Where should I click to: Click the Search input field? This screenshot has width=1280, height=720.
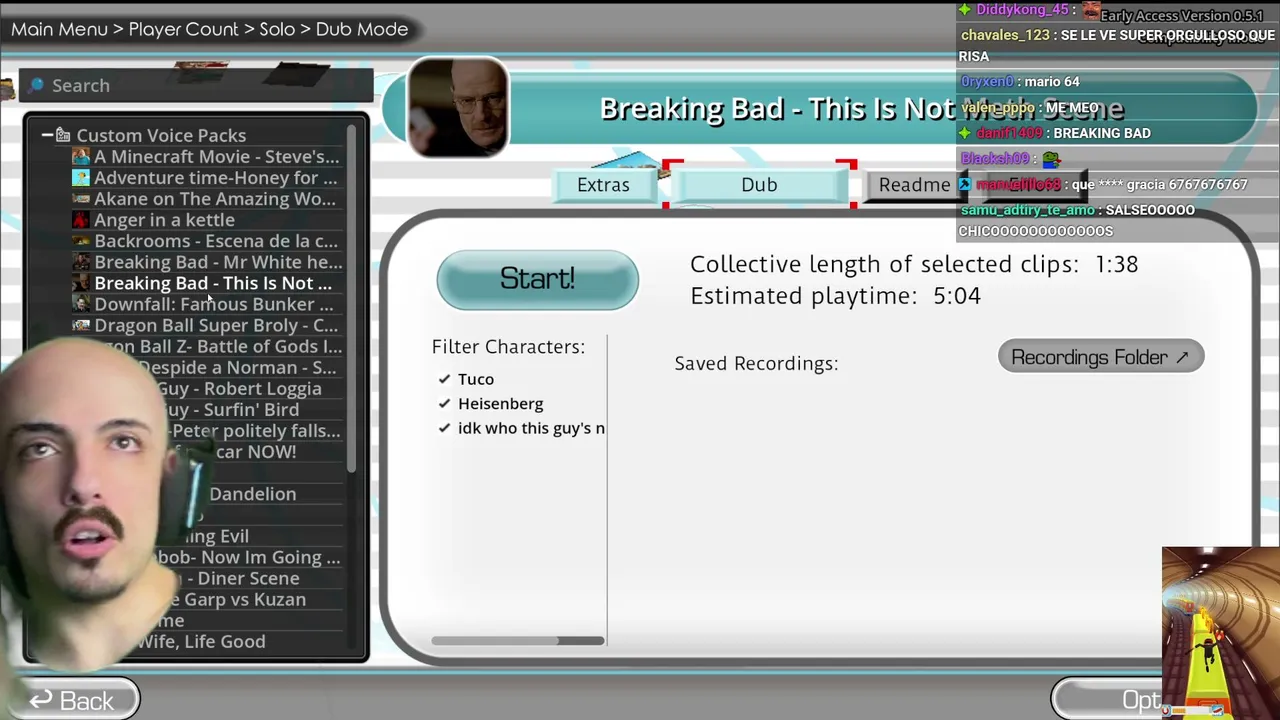point(198,85)
